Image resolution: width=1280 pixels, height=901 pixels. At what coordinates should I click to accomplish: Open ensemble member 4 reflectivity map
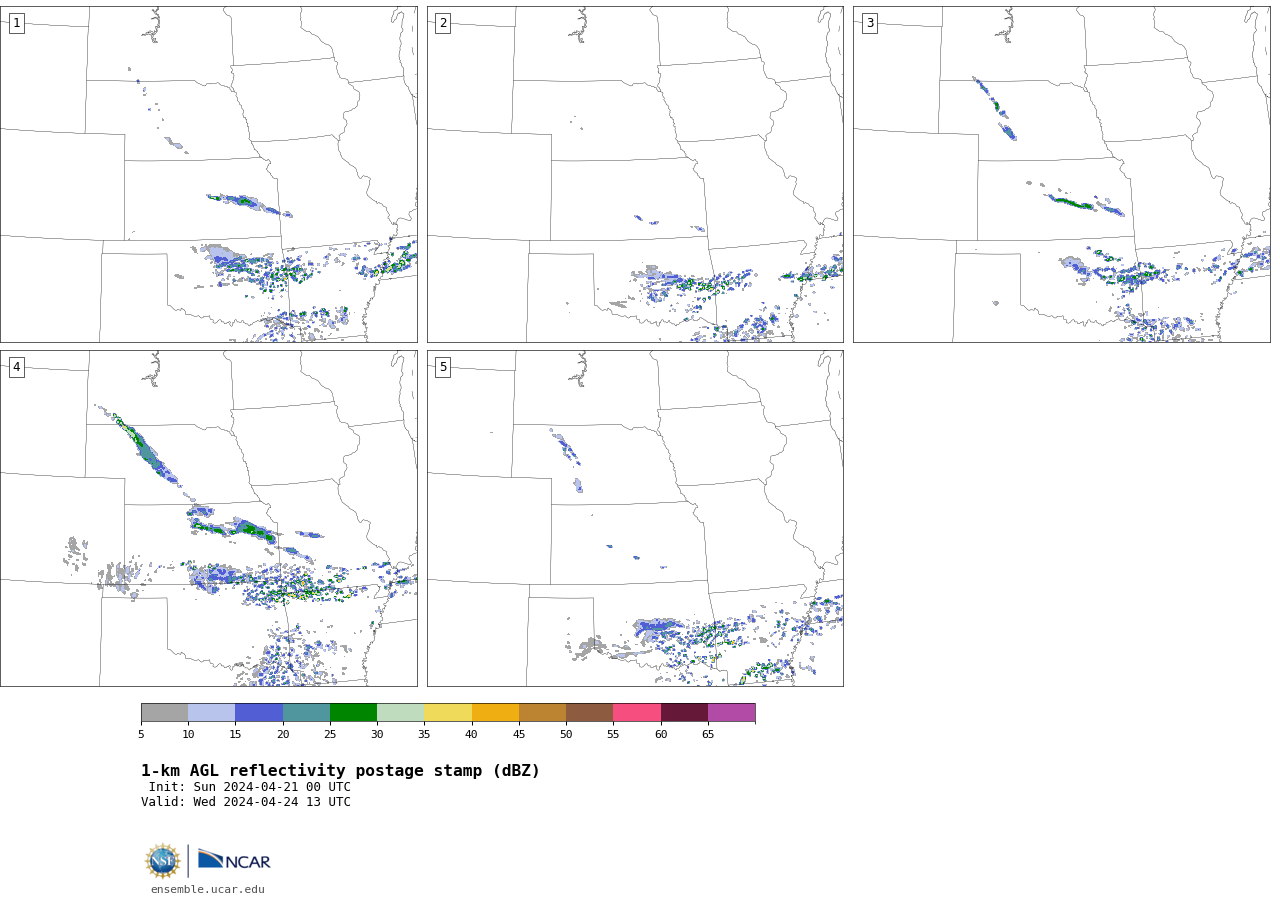[x=209, y=518]
